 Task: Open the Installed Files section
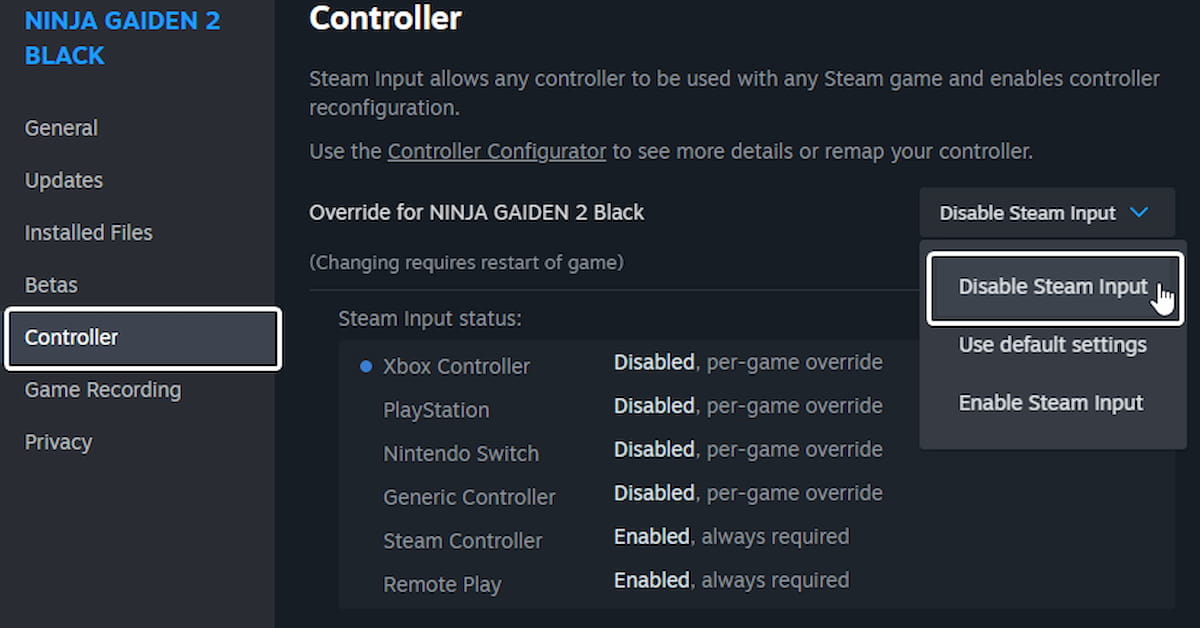[x=88, y=232]
